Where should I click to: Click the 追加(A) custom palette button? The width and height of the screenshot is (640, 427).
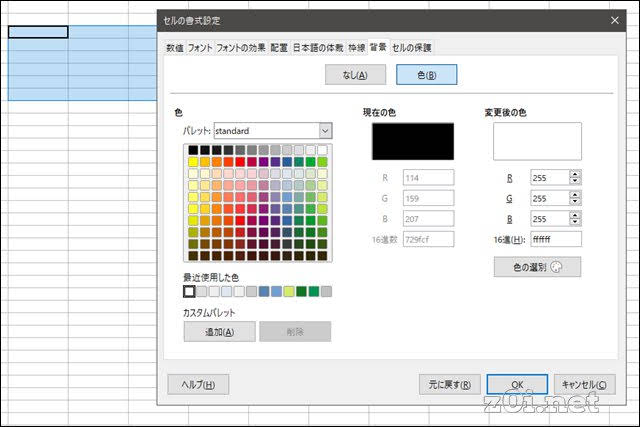coord(220,331)
